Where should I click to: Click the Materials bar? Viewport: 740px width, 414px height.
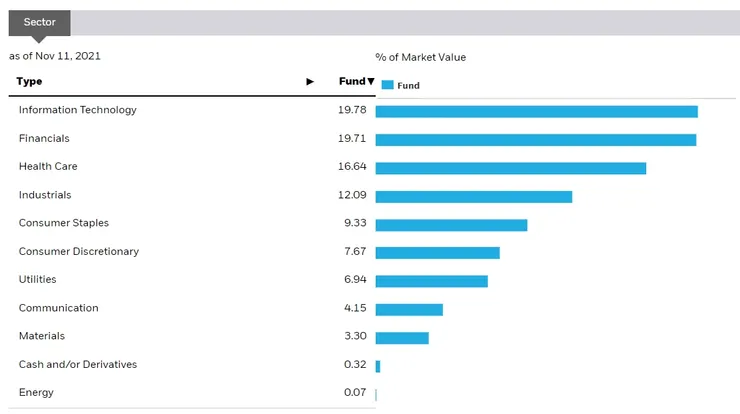[402, 338]
